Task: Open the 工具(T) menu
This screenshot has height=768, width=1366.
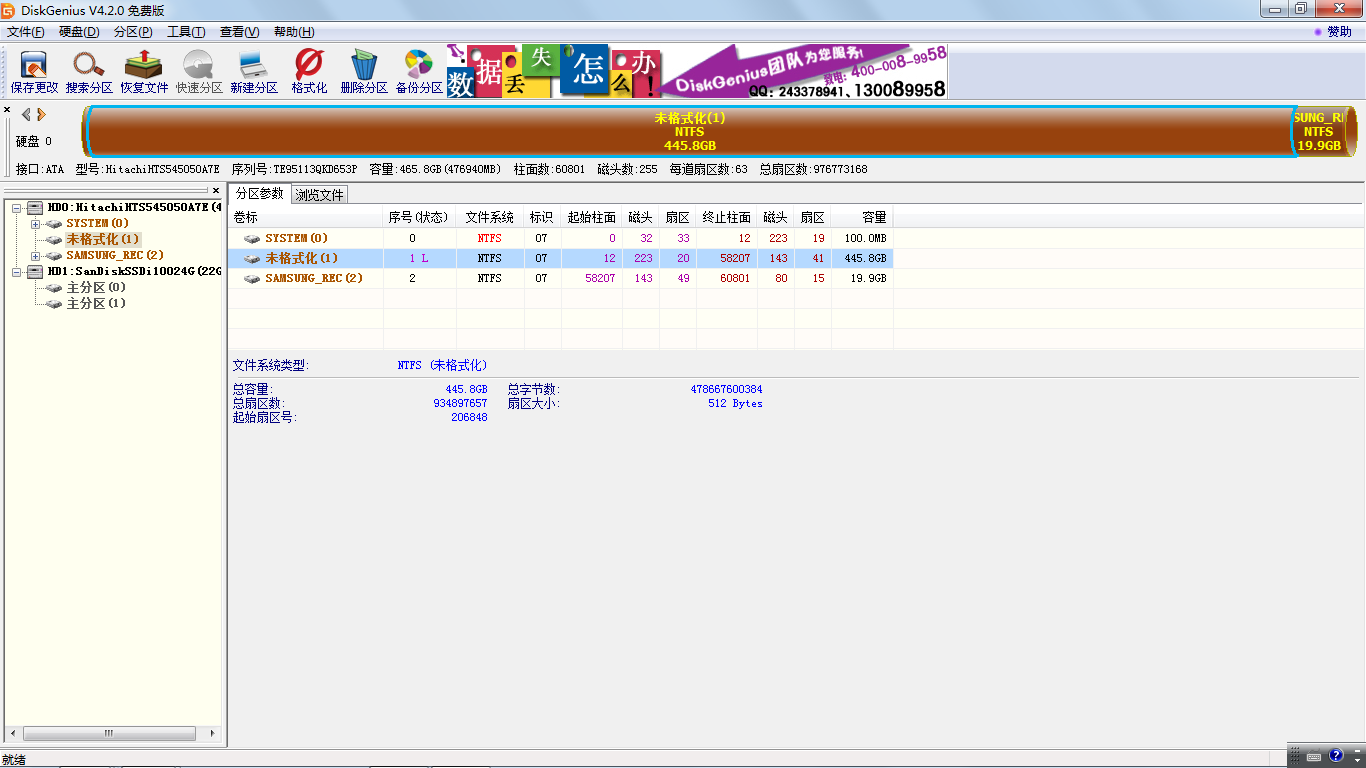Action: (186, 32)
